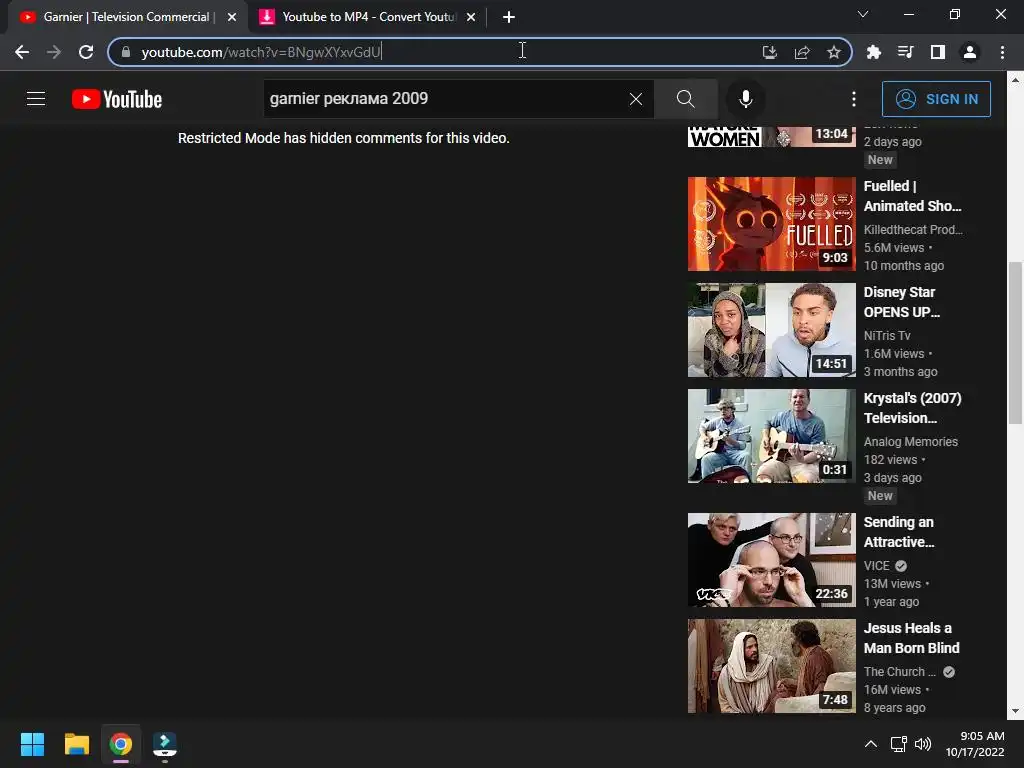
Task: Open a new browser tab
Action: [x=509, y=17]
